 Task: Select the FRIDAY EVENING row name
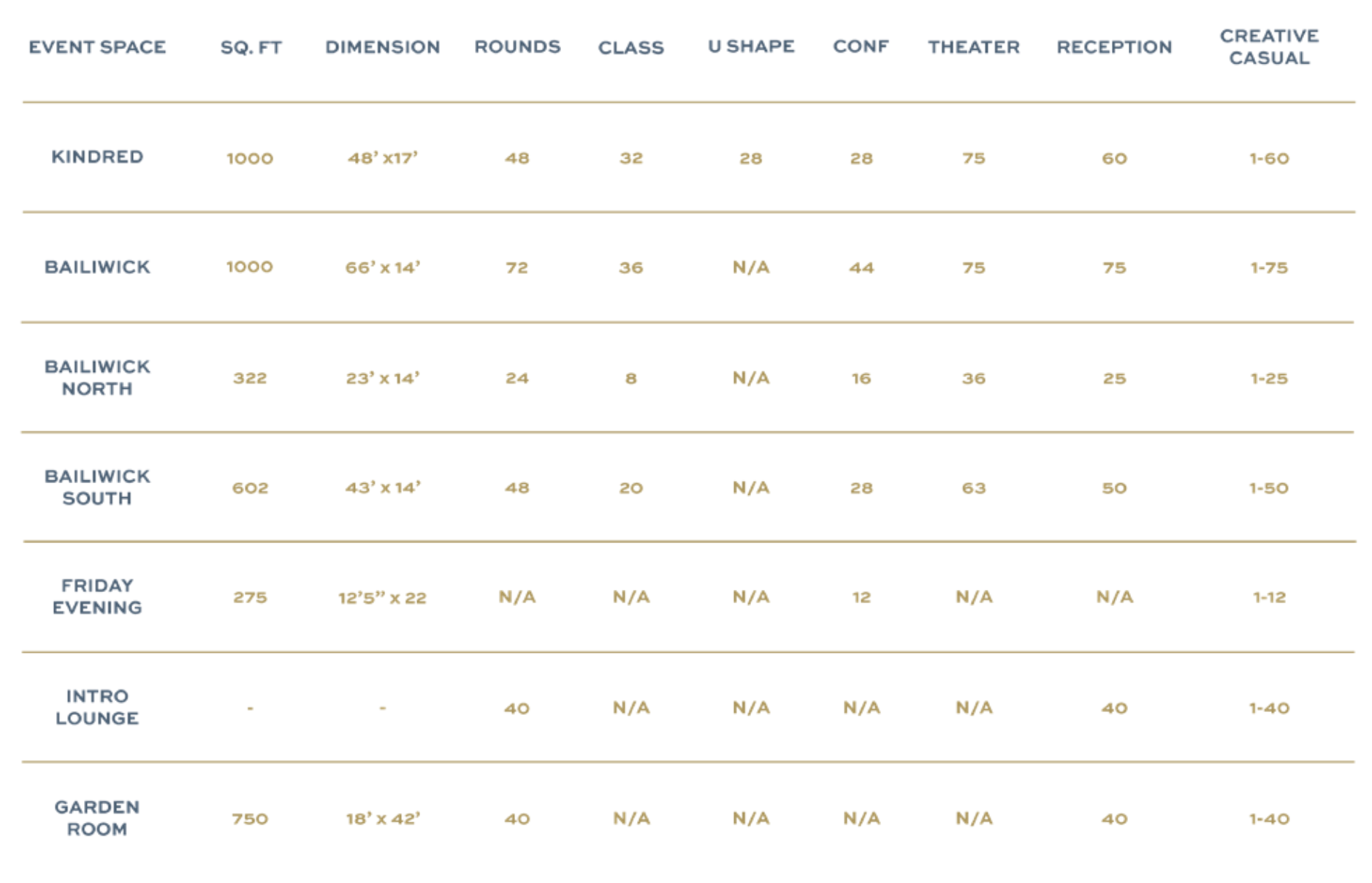pyautogui.click(x=97, y=596)
